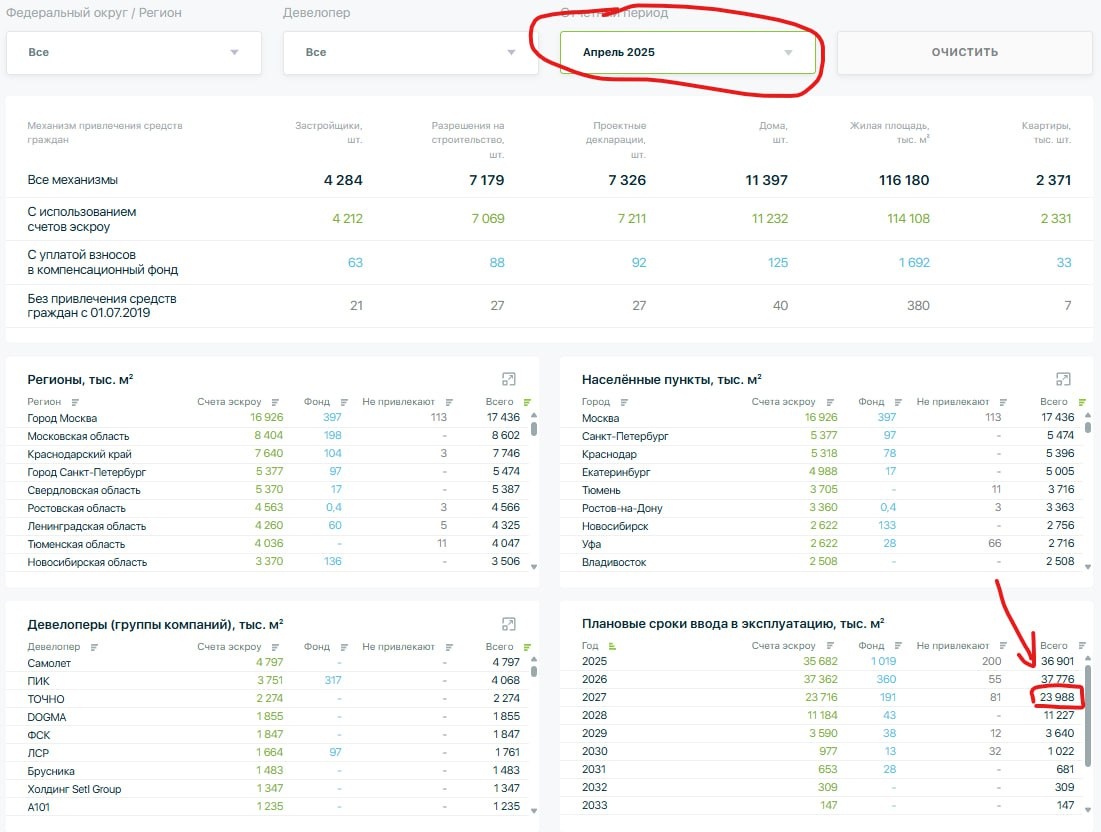
Task: Sort Населённые пункты by Фонд column
Action: 898,402
